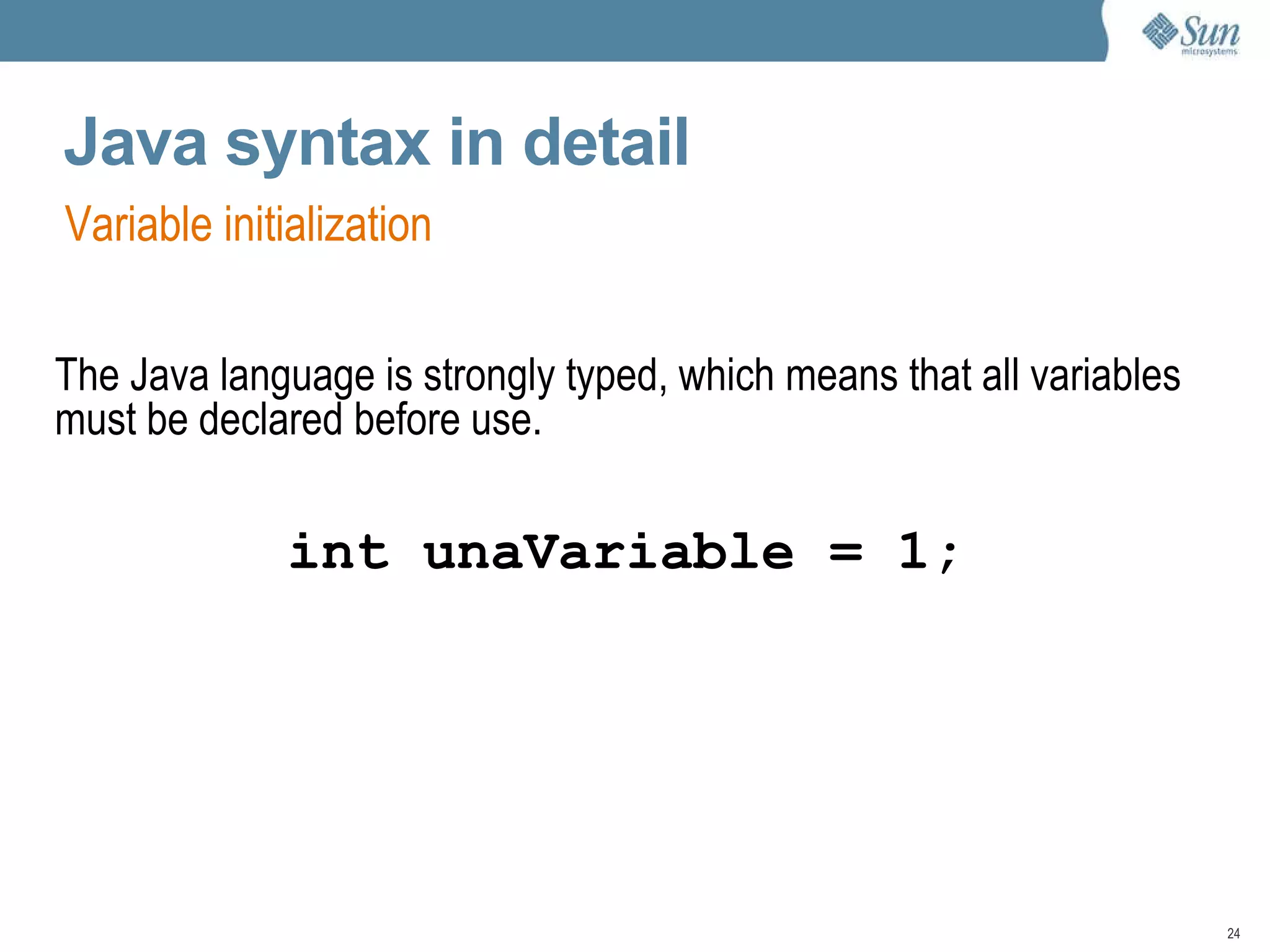Click the small microsystems text under logo
This screenshot has width=1270, height=952.
(1209, 52)
